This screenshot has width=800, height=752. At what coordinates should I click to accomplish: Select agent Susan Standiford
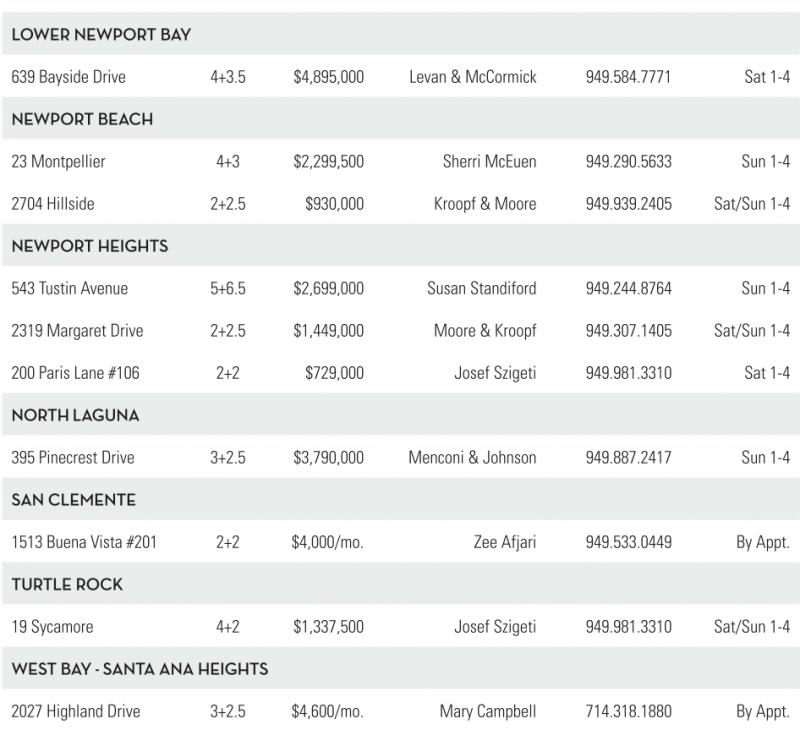click(x=481, y=289)
